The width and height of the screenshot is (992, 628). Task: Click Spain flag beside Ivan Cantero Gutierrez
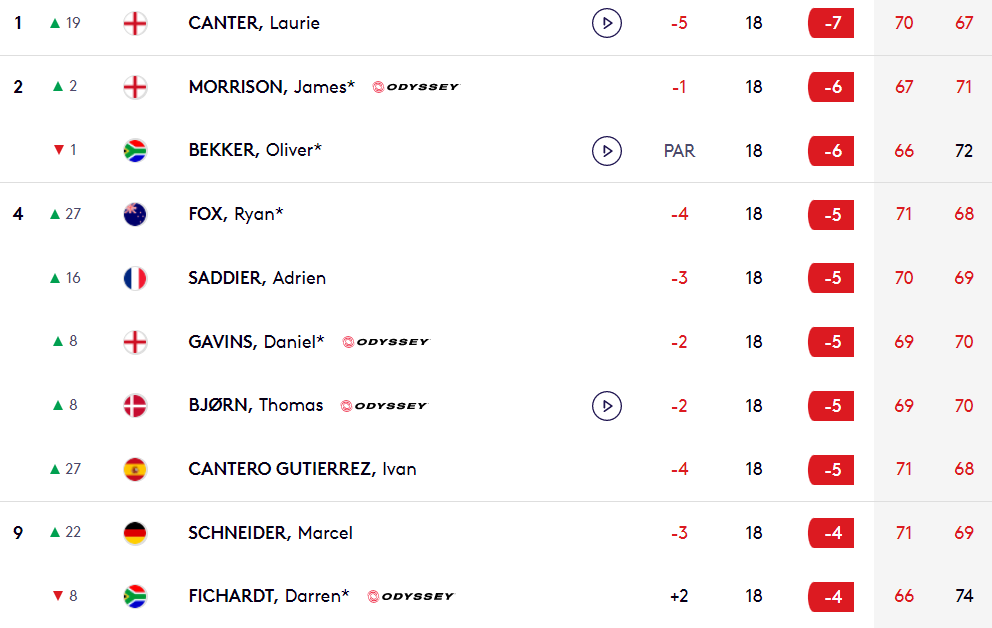point(135,469)
